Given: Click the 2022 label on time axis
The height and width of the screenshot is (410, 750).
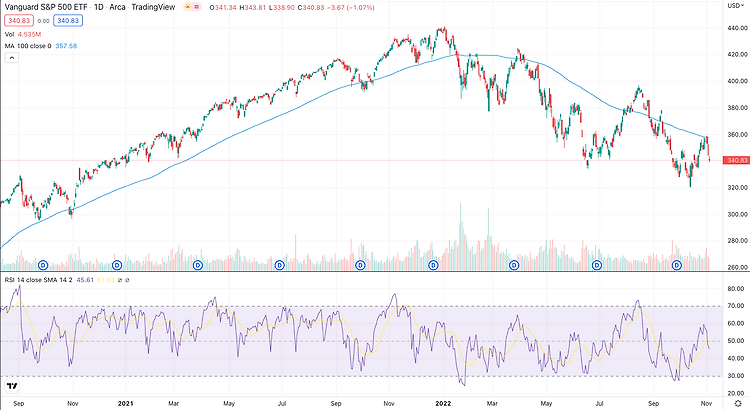Looking at the screenshot, I should (443, 403).
